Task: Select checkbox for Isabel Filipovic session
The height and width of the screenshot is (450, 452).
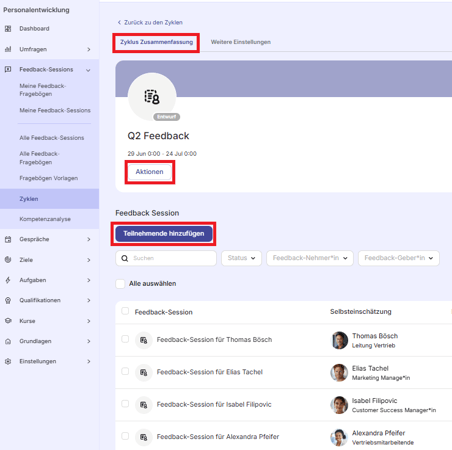Action: click(x=125, y=404)
